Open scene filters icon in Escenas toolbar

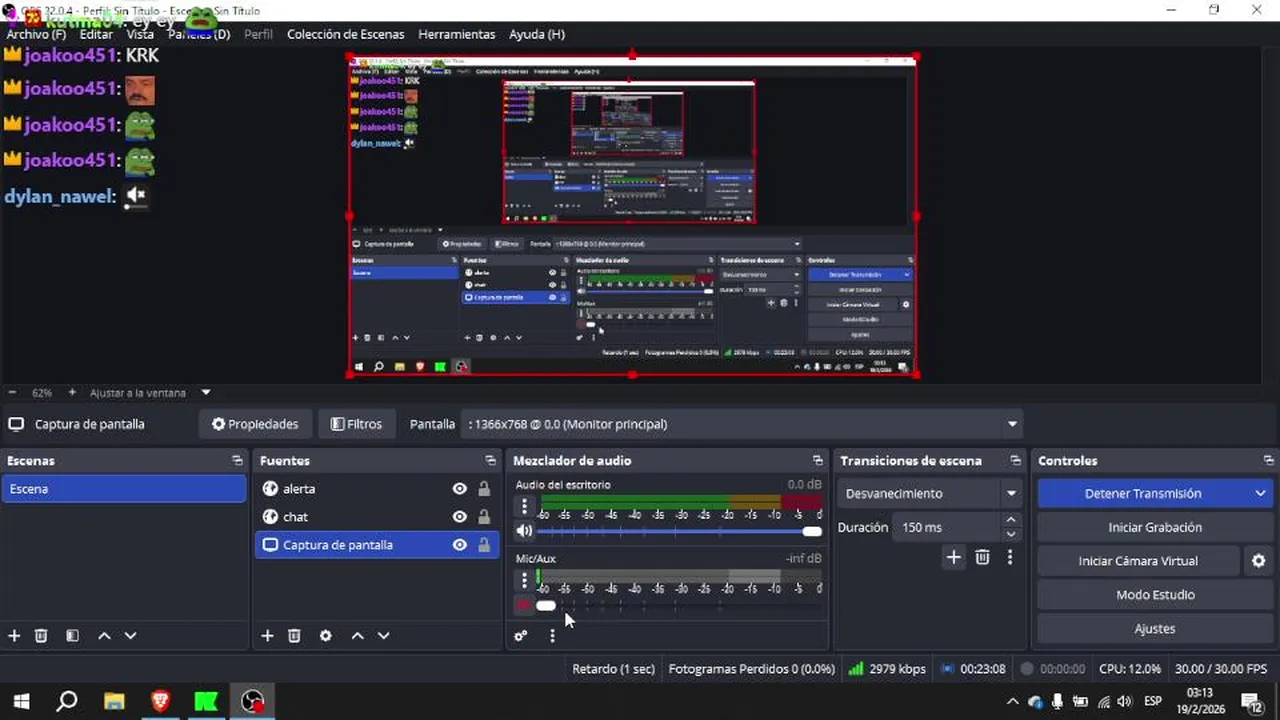click(72, 636)
